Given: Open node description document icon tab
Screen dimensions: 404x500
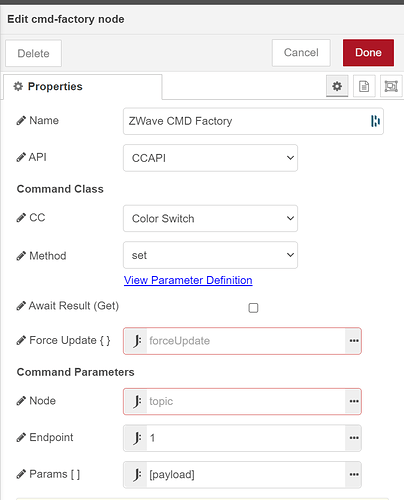Looking at the screenshot, I should coord(364,86).
